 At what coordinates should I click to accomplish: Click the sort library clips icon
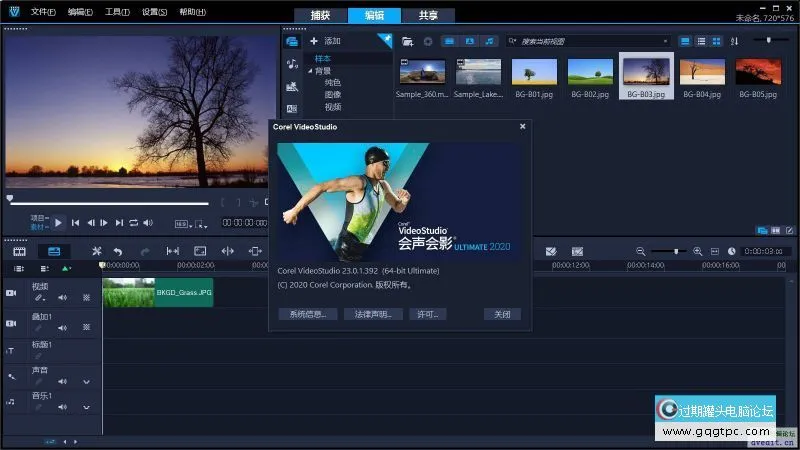734,41
